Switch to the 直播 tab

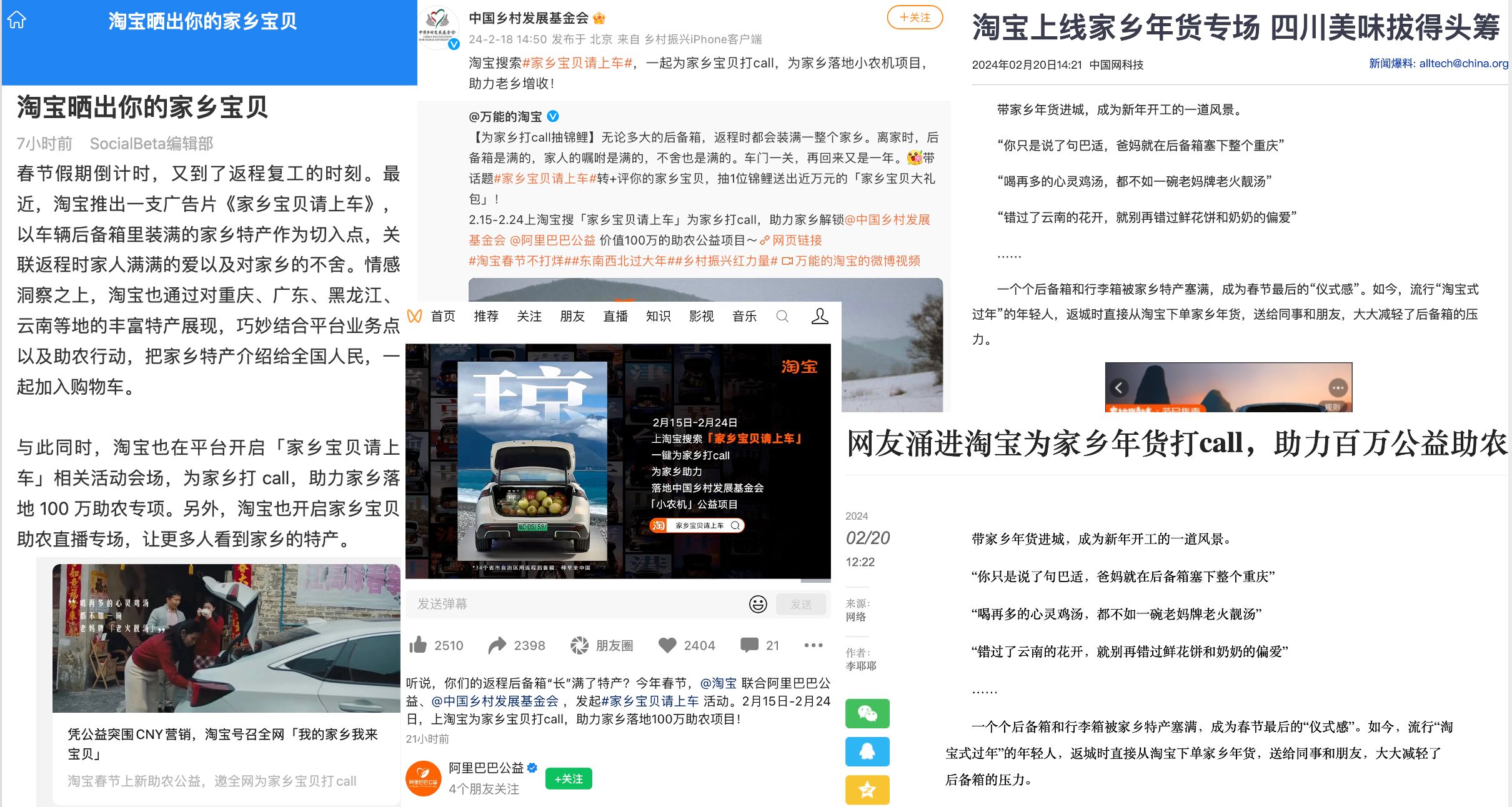tap(615, 317)
